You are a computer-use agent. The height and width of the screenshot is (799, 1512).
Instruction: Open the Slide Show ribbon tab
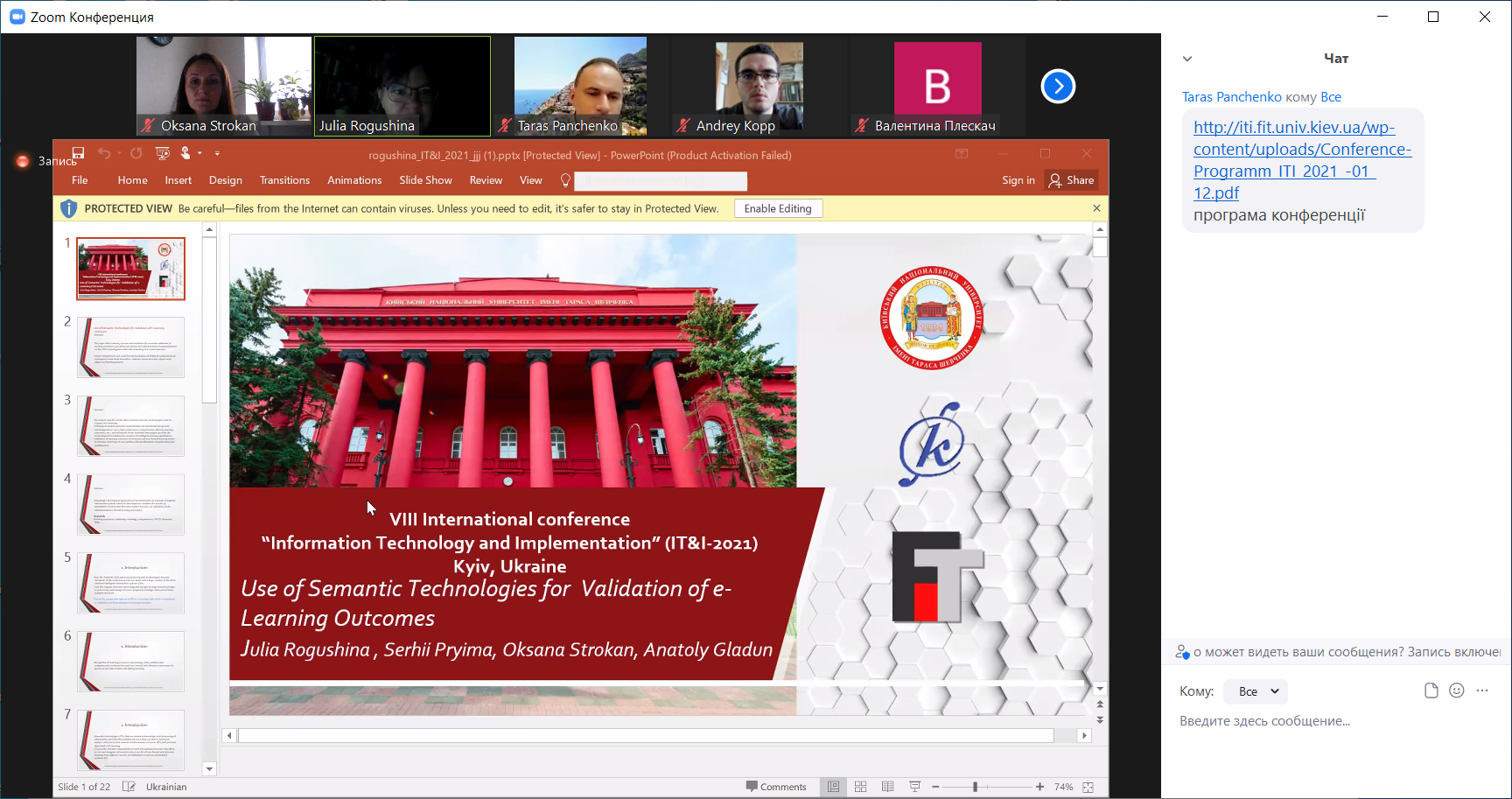coord(425,180)
